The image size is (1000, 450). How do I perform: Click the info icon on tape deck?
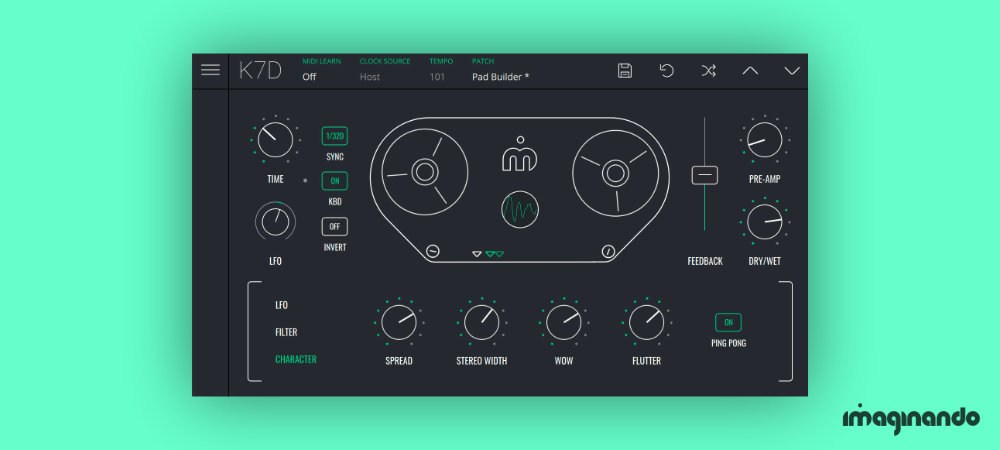(606, 251)
